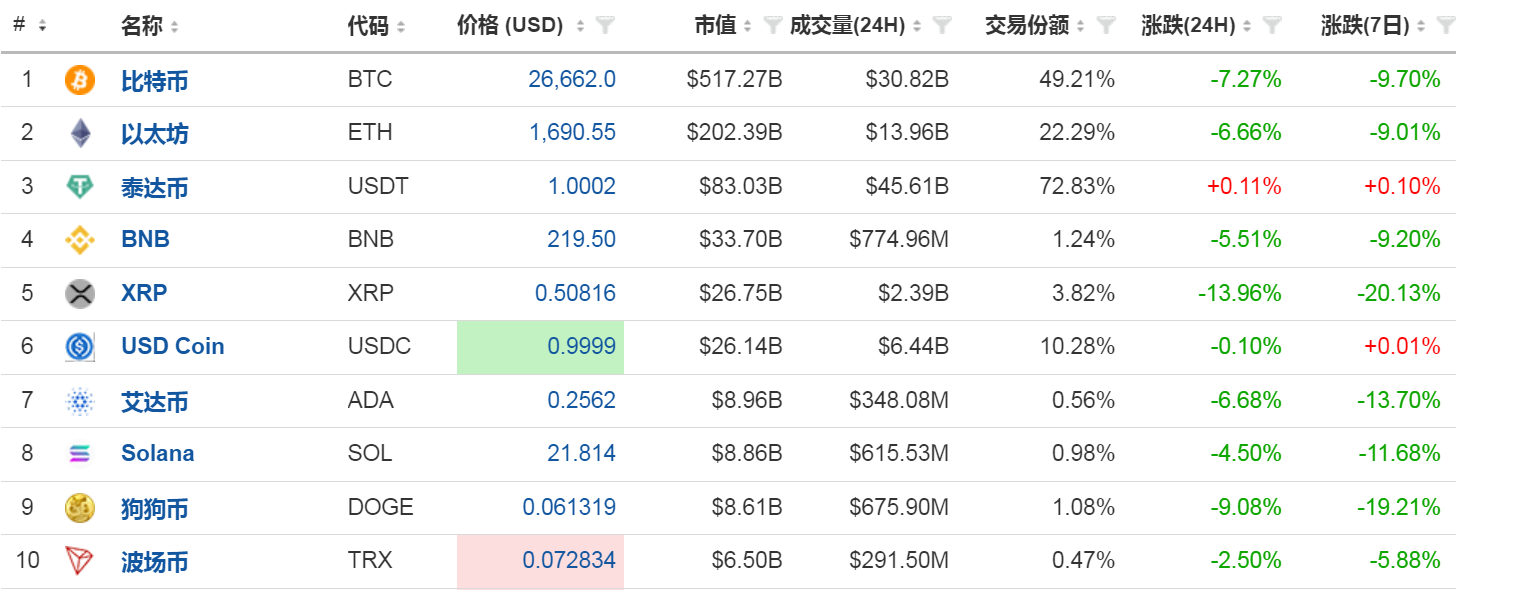Screen dimensions: 1517x590
Task: Open the 比特币 coin link
Action: click(x=154, y=81)
